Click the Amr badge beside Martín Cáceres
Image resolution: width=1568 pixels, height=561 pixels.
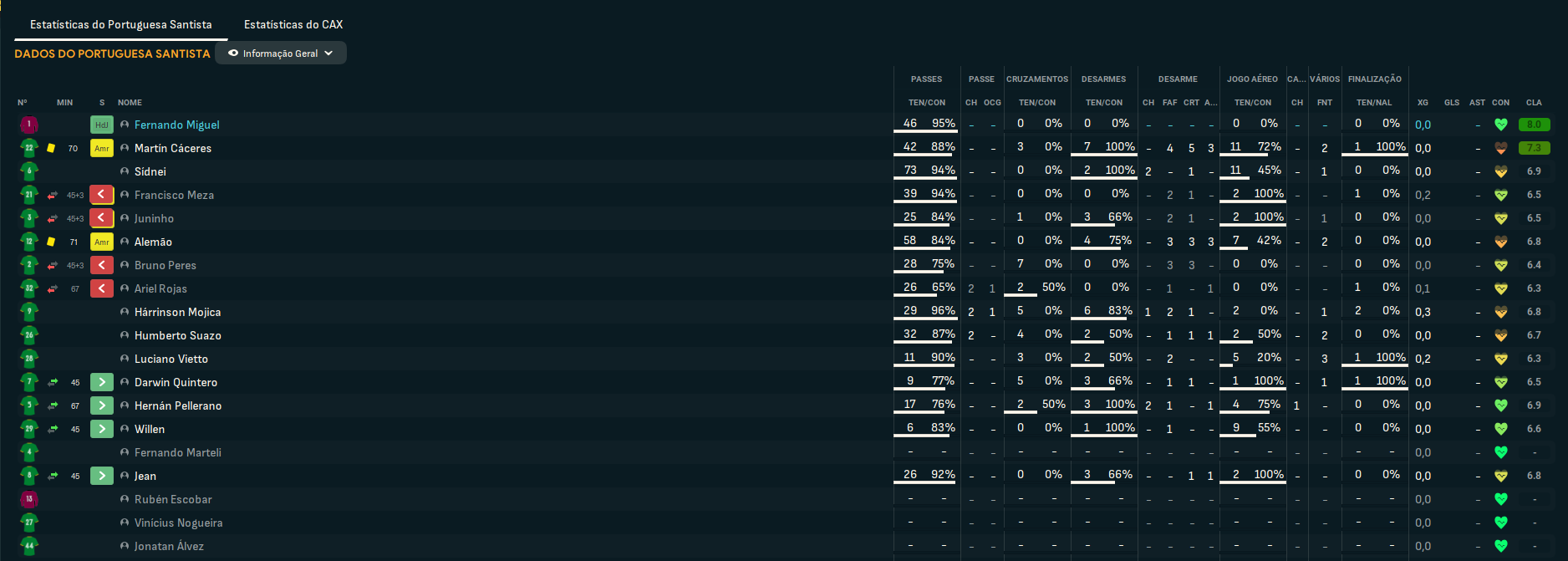coord(102,148)
